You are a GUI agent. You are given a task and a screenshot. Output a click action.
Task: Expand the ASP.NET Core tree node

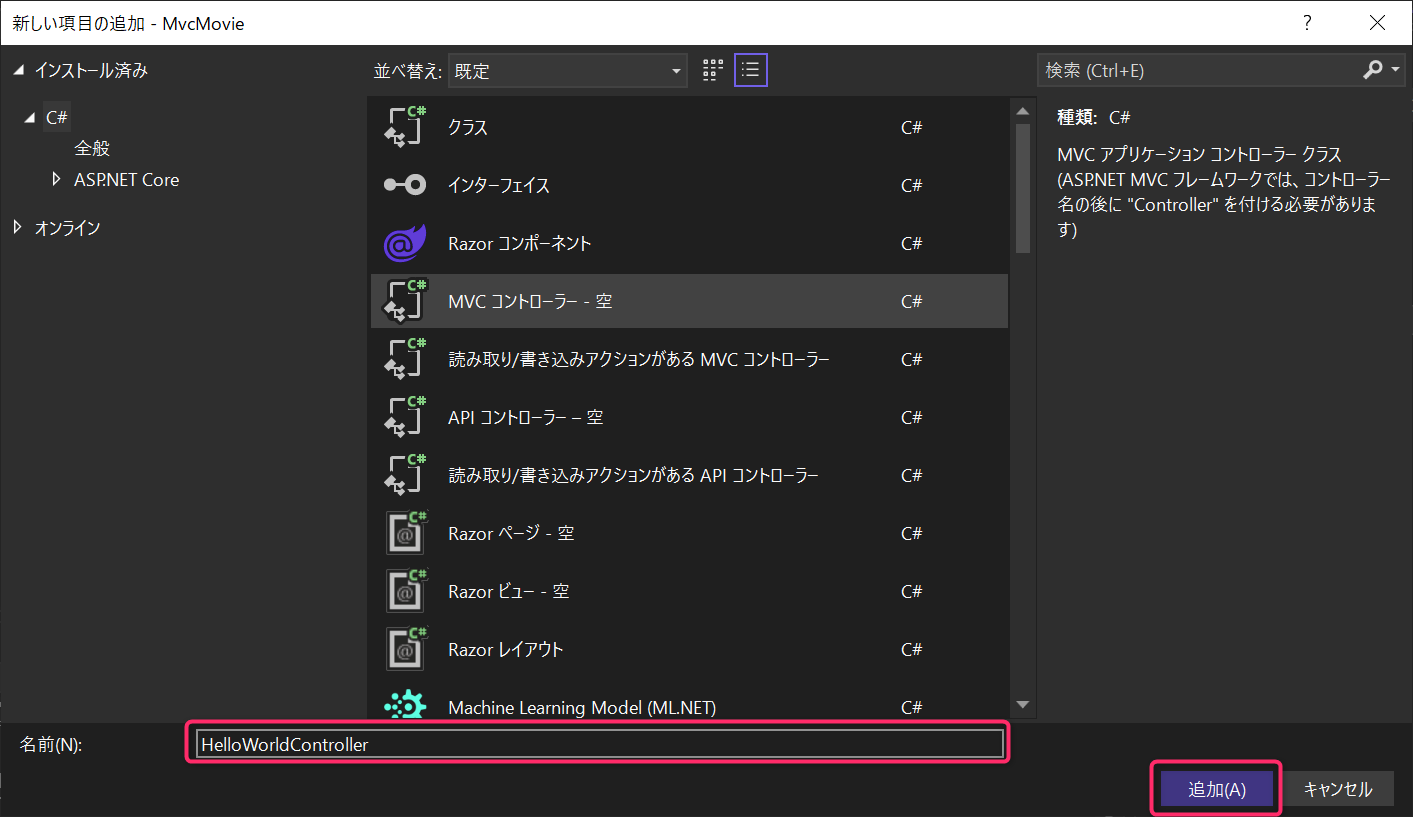[57, 179]
